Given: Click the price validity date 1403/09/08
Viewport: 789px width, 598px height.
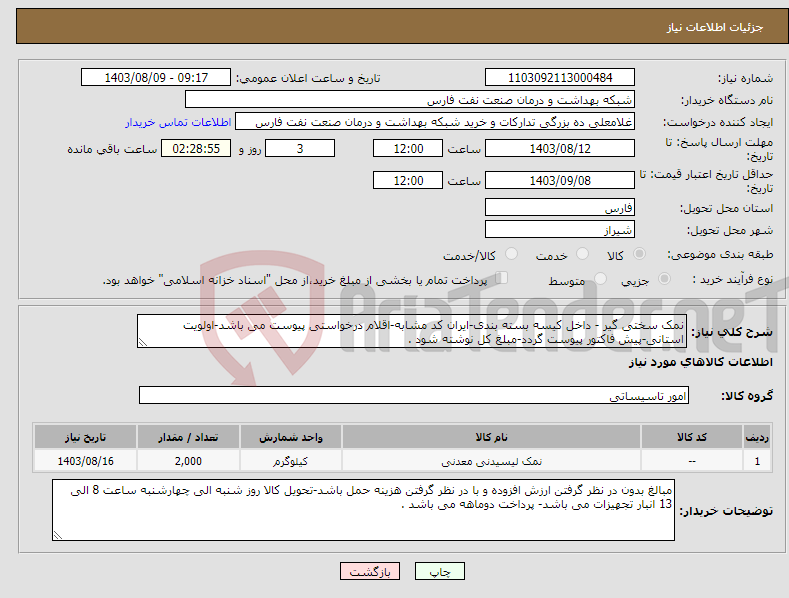Looking at the screenshot, I should (x=560, y=180).
